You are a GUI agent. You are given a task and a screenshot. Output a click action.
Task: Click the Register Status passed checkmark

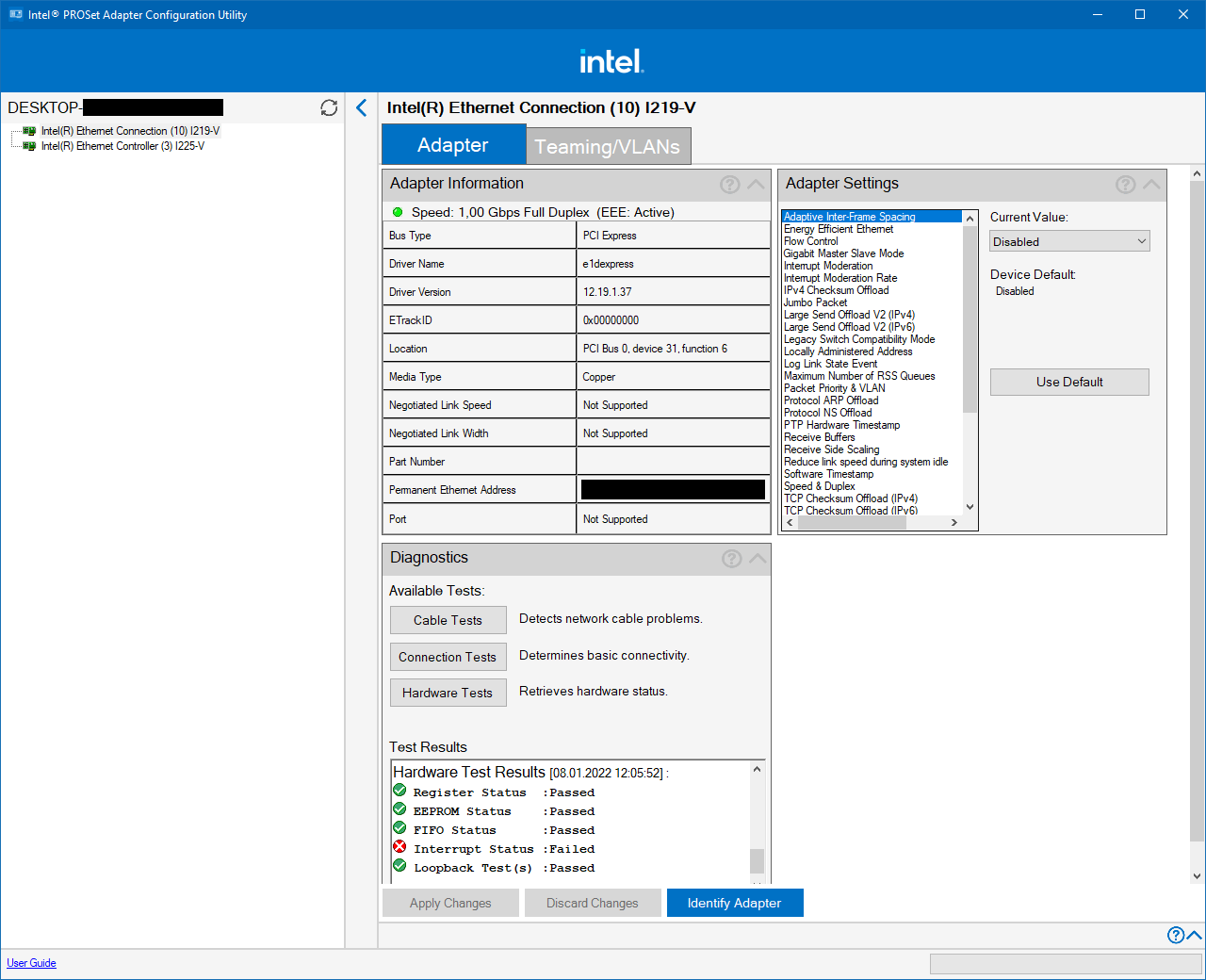tap(399, 791)
